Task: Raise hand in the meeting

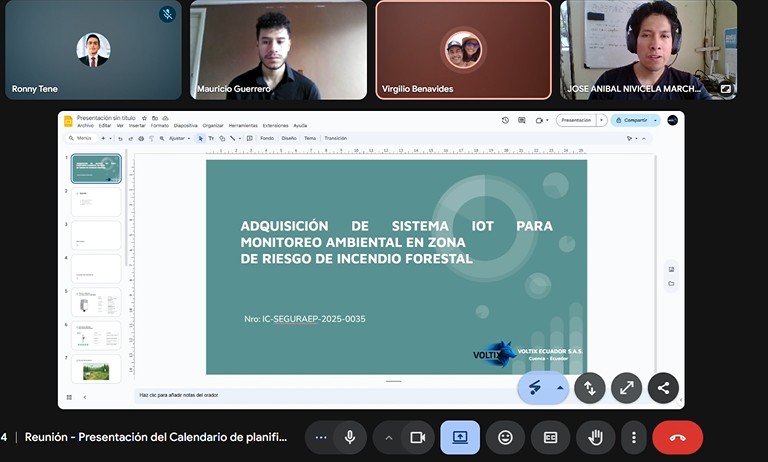Action: coord(595,438)
